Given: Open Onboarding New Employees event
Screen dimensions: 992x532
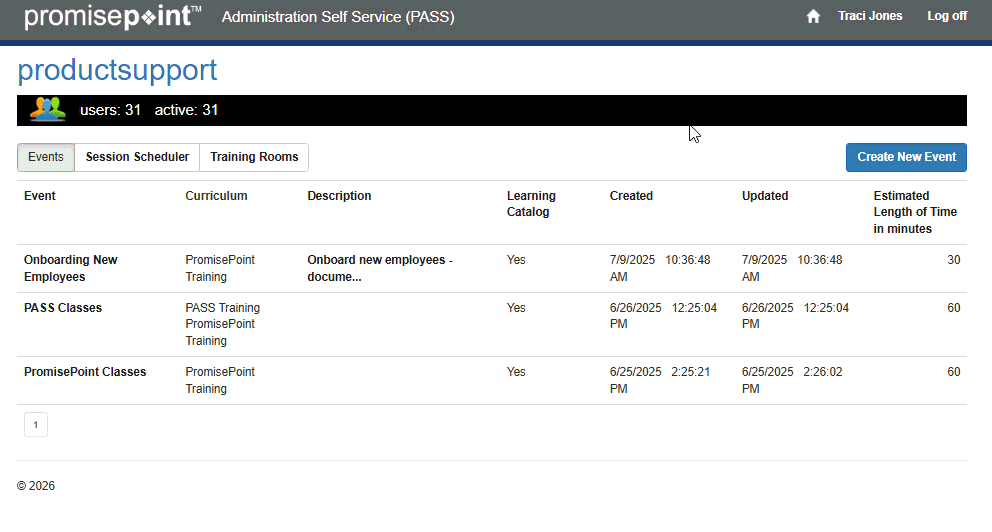Looking at the screenshot, I should pyautogui.click(x=70, y=268).
